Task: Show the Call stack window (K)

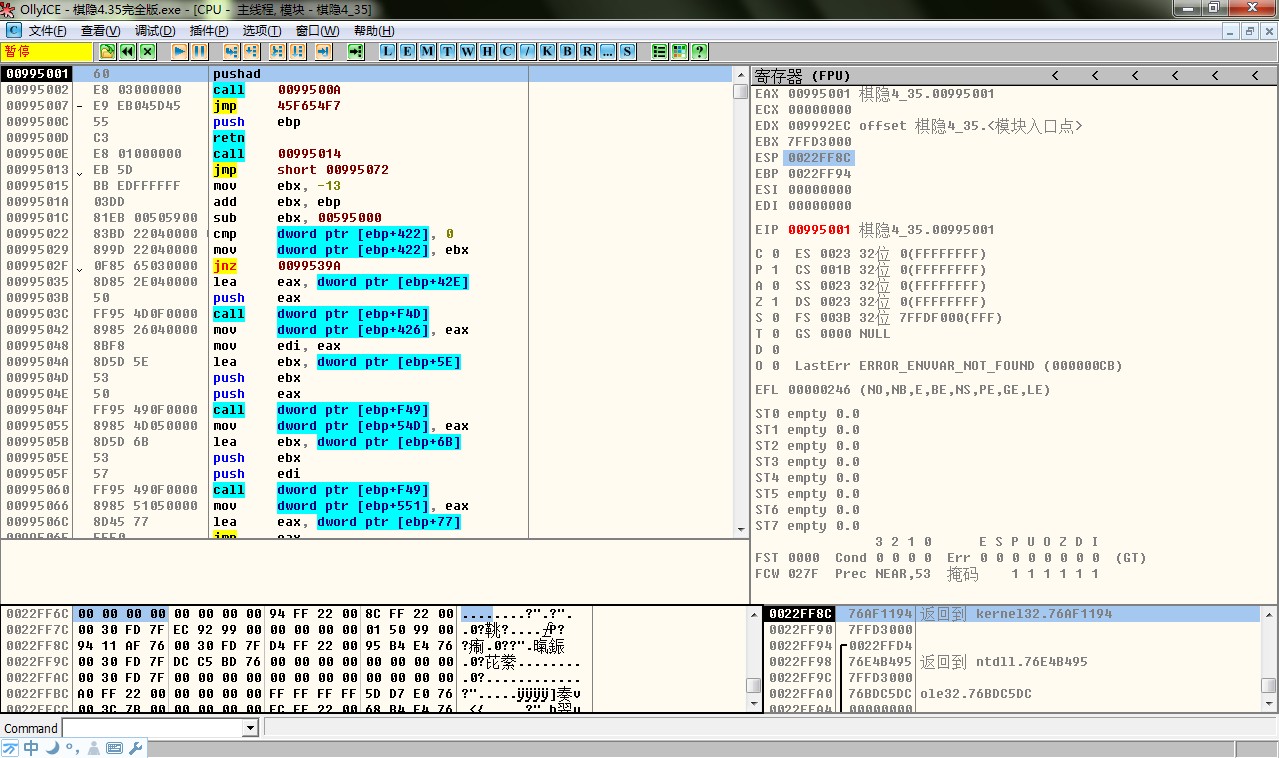Action: click(x=547, y=51)
